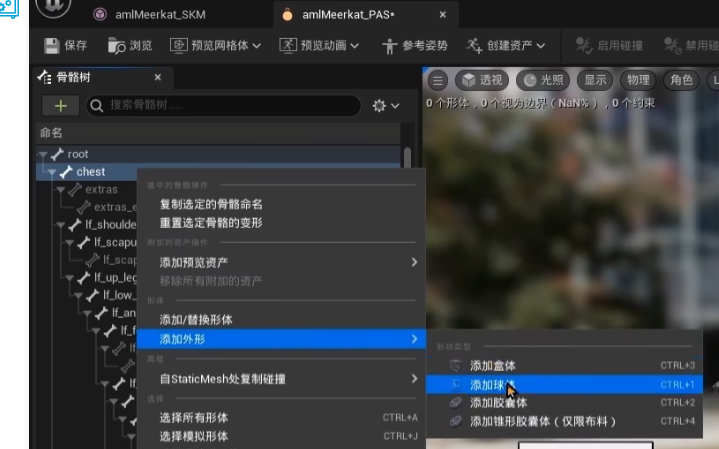Image resolution: width=719 pixels, height=449 pixels.
Task: Click the skeleton tree vertical scrollbar
Action: (407, 157)
